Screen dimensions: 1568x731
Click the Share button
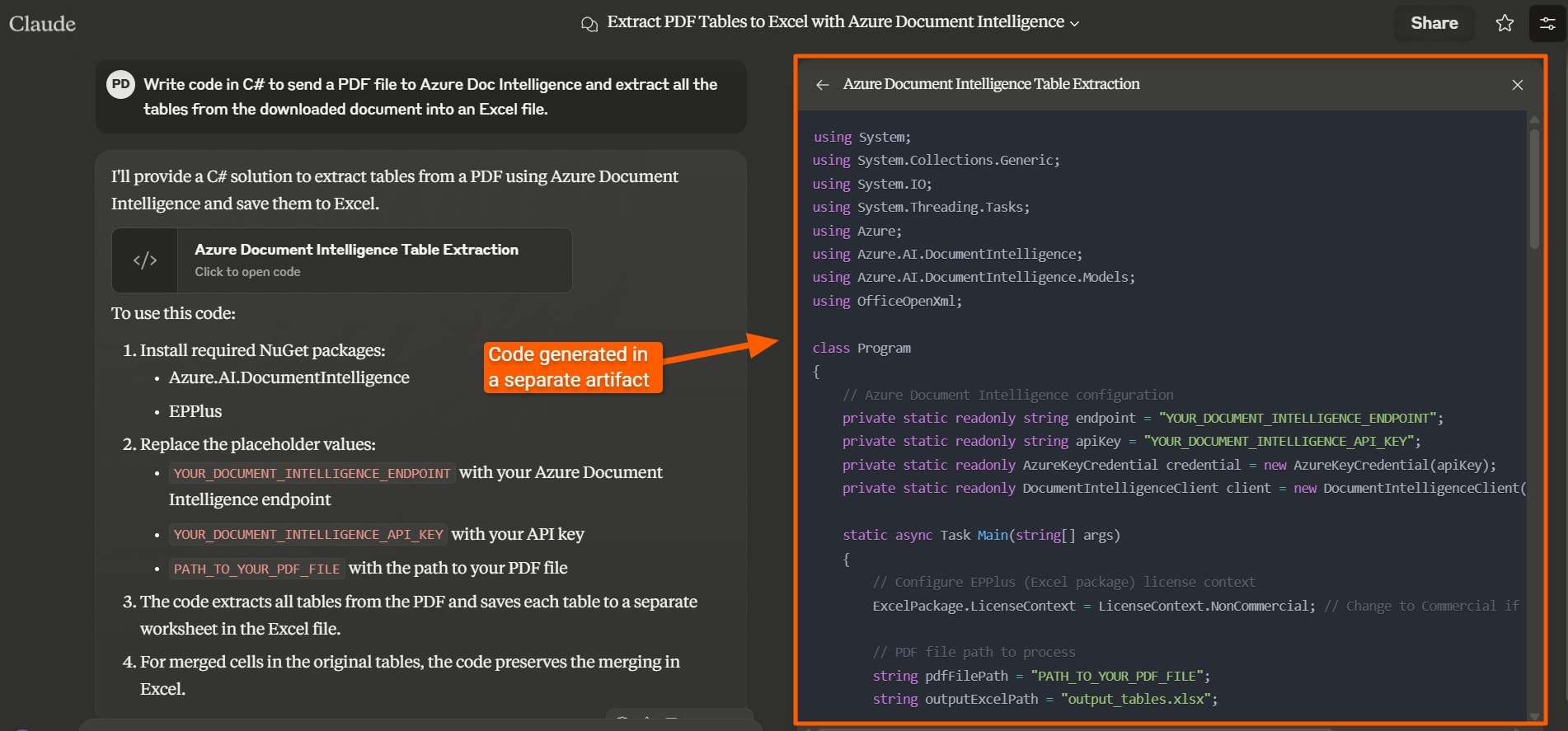[x=1434, y=23]
